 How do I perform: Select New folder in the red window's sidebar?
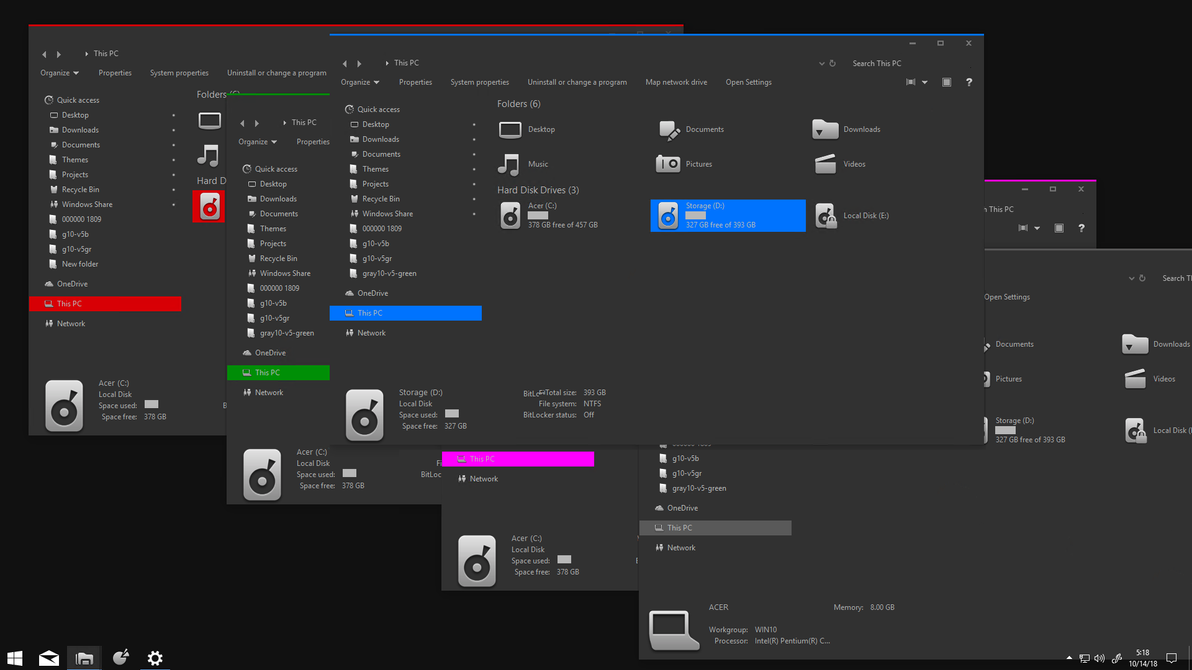coord(80,264)
